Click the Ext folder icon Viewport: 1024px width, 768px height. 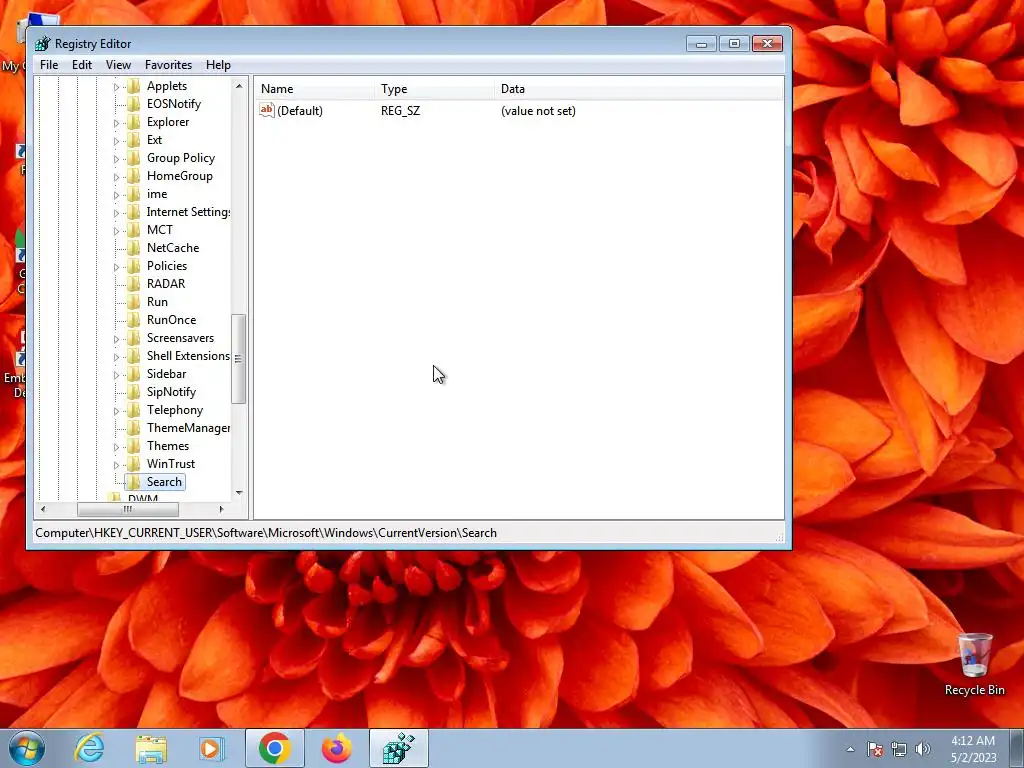(x=133, y=140)
